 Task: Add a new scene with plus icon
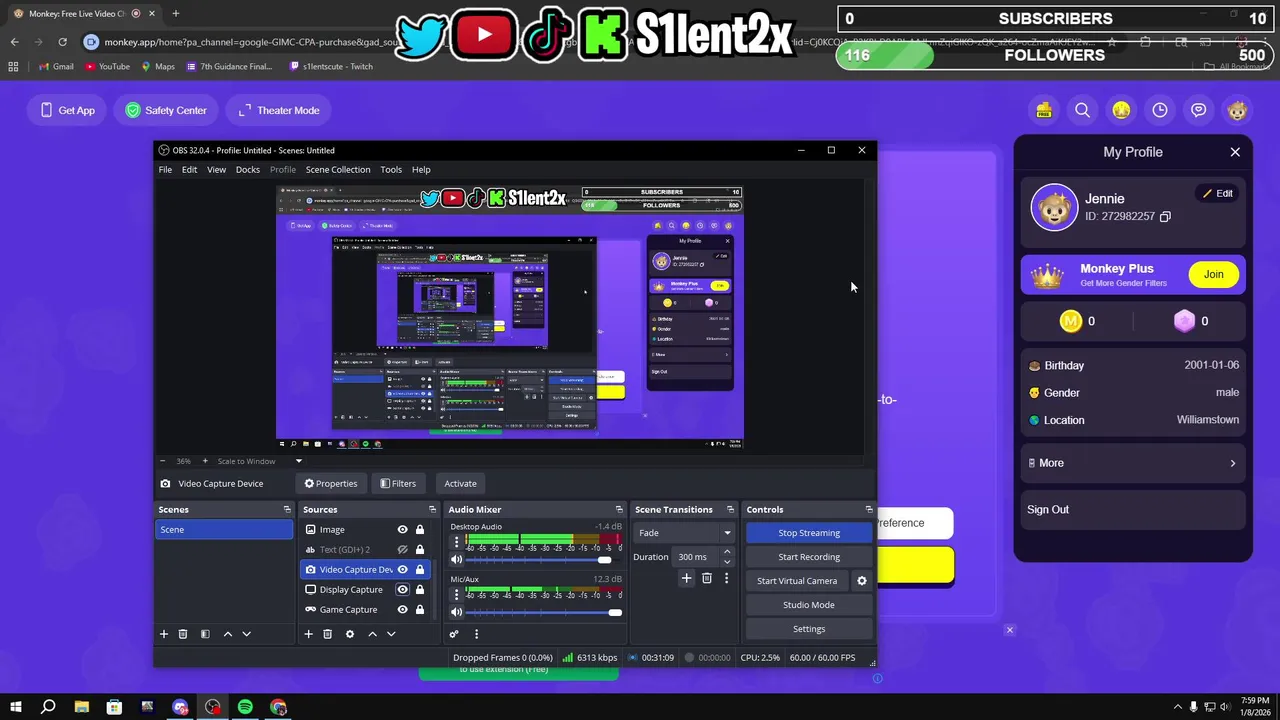(x=164, y=634)
